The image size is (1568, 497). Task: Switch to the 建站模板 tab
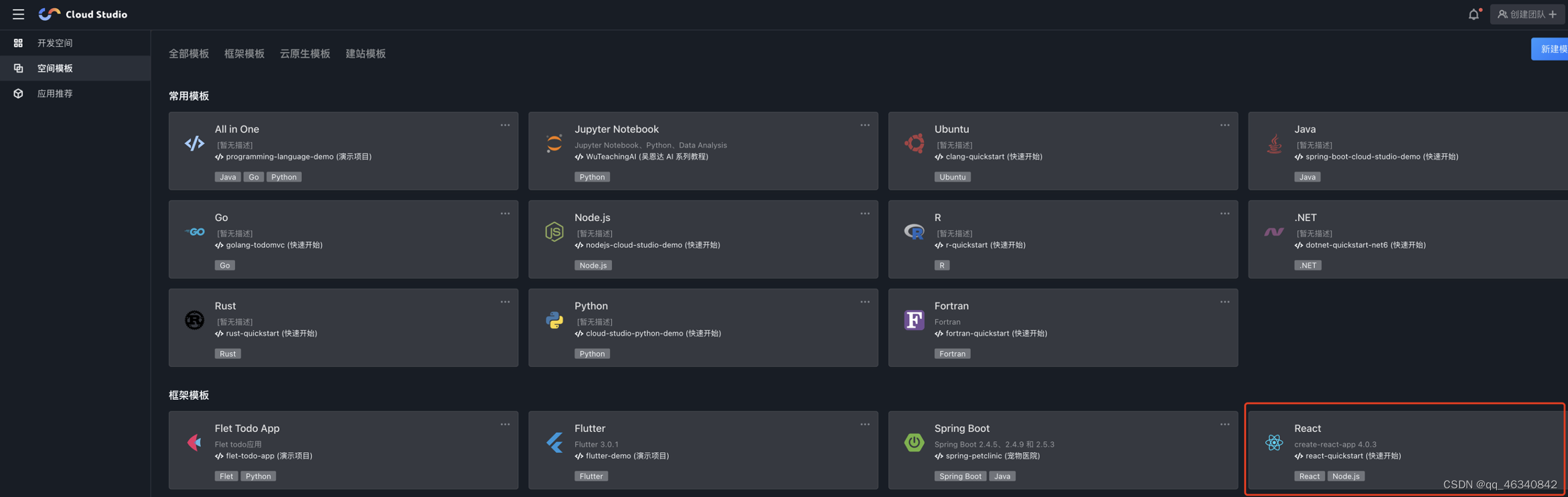tap(366, 54)
